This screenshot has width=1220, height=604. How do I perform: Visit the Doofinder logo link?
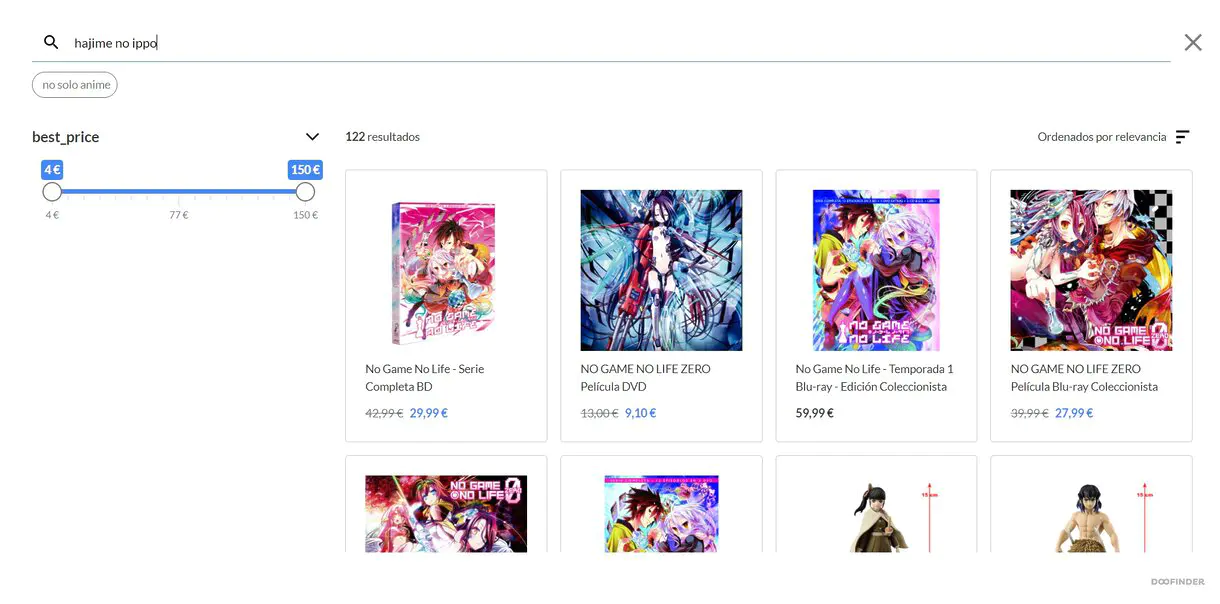coord(1177,582)
